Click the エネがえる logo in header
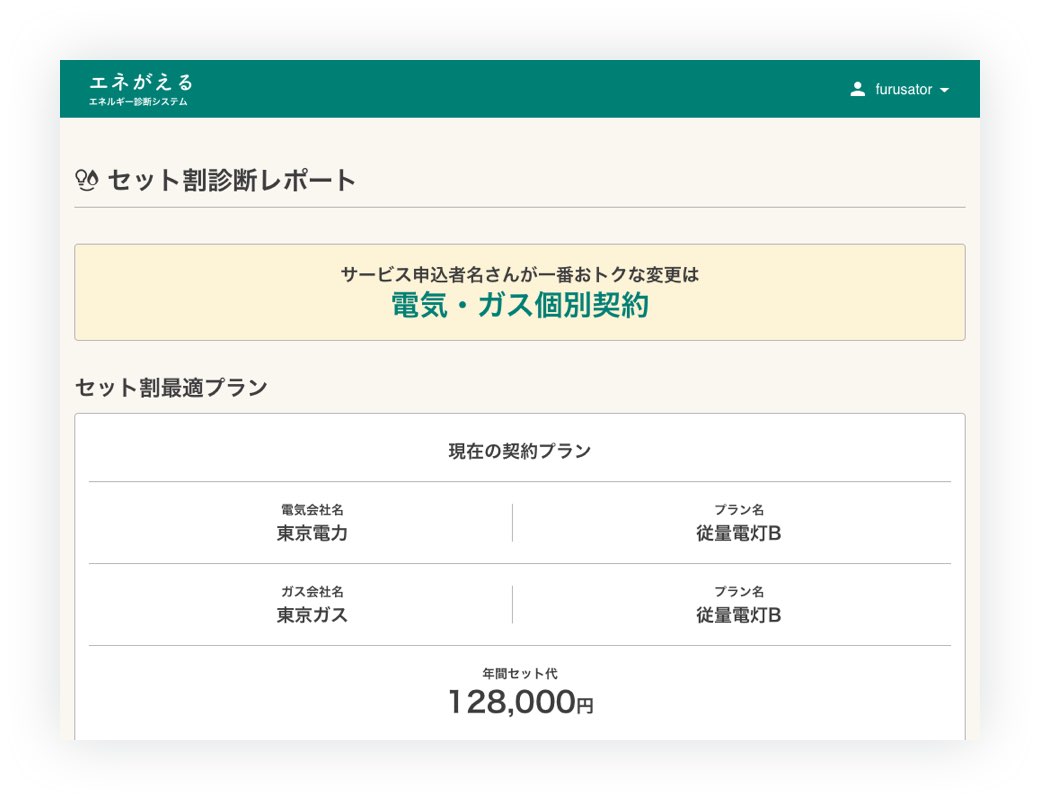The height and width of the screenshot is (800, 1040). click(141, 82)
